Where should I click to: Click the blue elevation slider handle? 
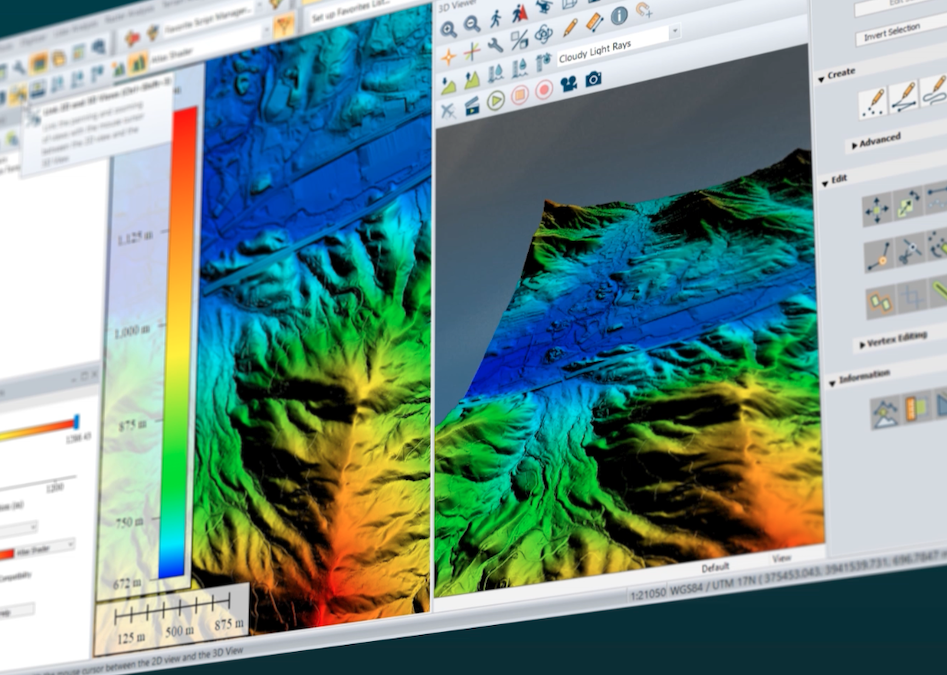point(77,421)
